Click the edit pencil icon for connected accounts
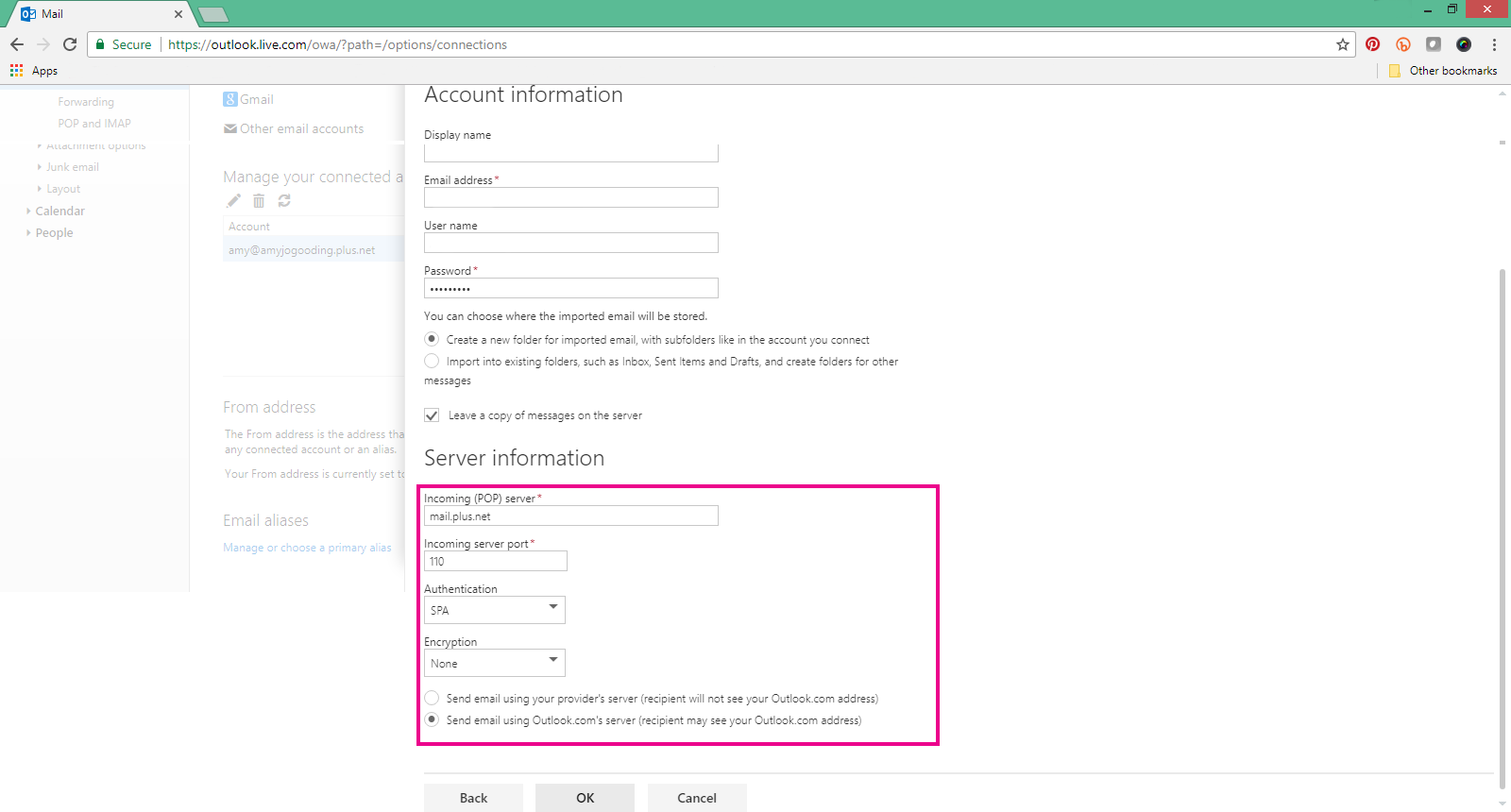 tap(233, 200)
